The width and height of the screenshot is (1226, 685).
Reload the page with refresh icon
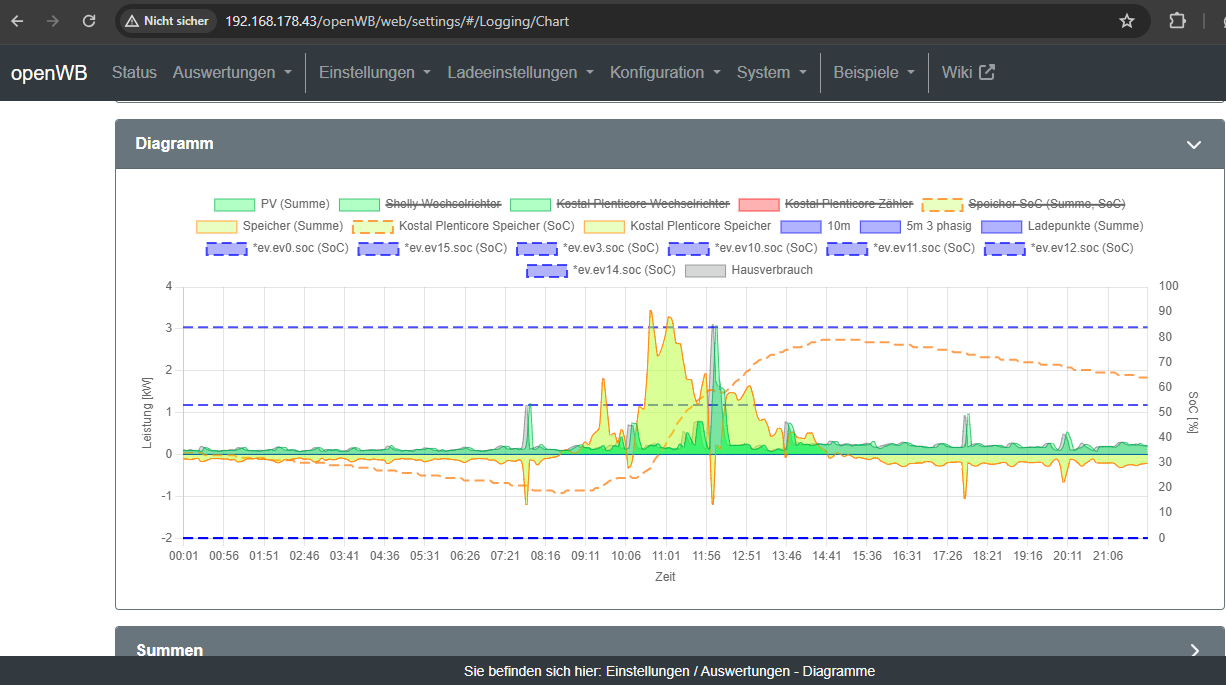pos(89,21)
